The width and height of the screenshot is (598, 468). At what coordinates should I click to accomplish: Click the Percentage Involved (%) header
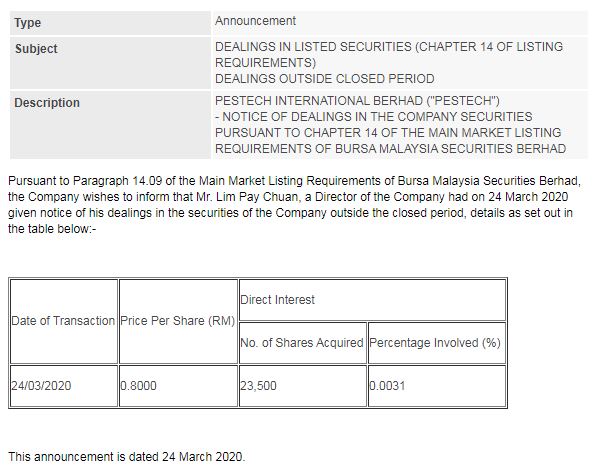click(x=437, y=343)
